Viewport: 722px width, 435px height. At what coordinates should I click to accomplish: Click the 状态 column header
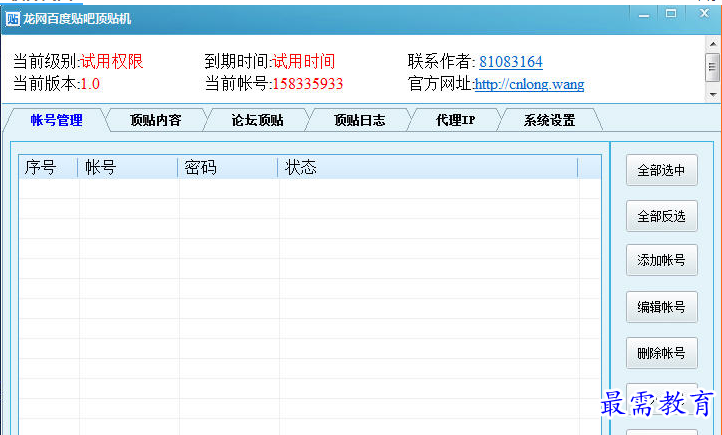click(427, 167)
